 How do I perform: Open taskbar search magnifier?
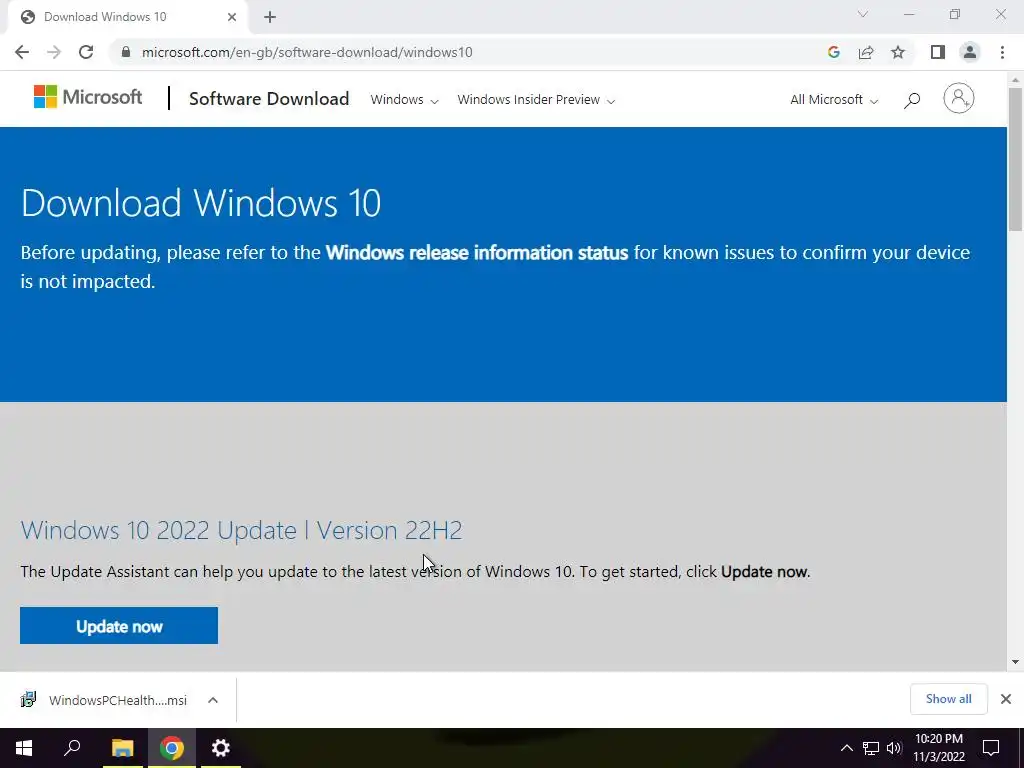72,748
